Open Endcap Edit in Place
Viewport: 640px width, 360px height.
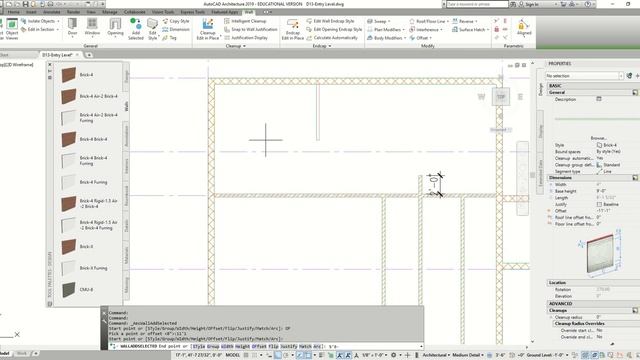[293, 29]
